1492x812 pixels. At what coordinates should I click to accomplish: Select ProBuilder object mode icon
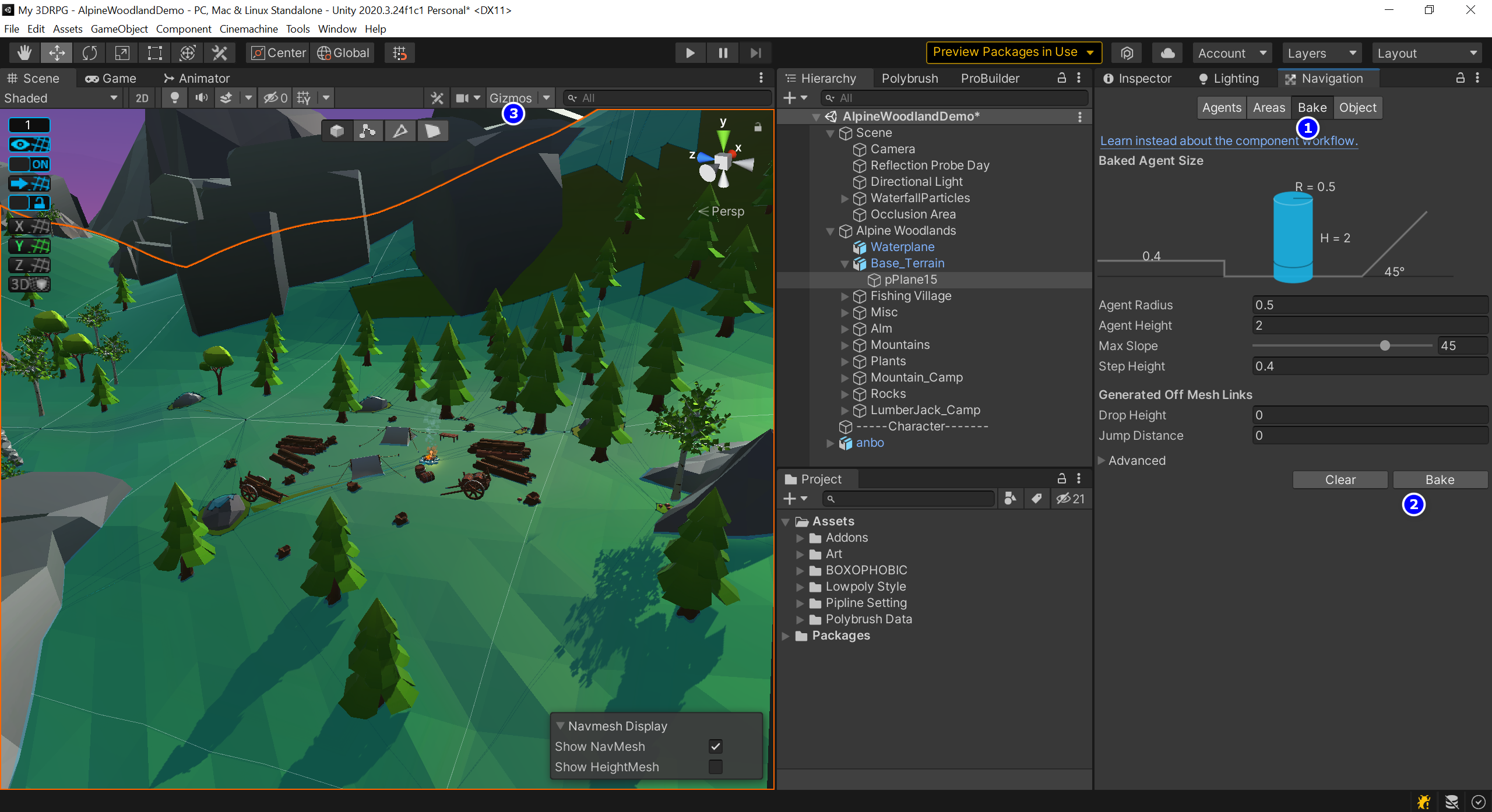pos(337,131)
